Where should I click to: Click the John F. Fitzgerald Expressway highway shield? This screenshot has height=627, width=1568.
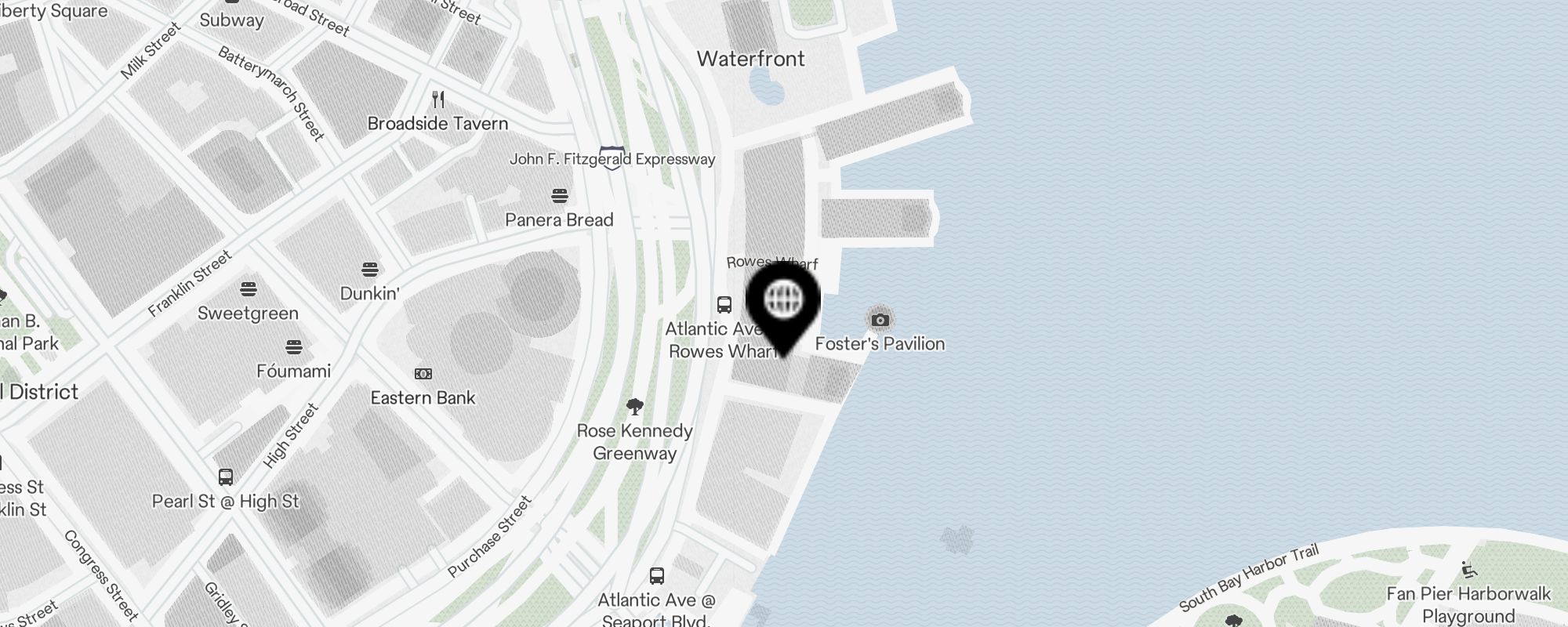(612, 158)
